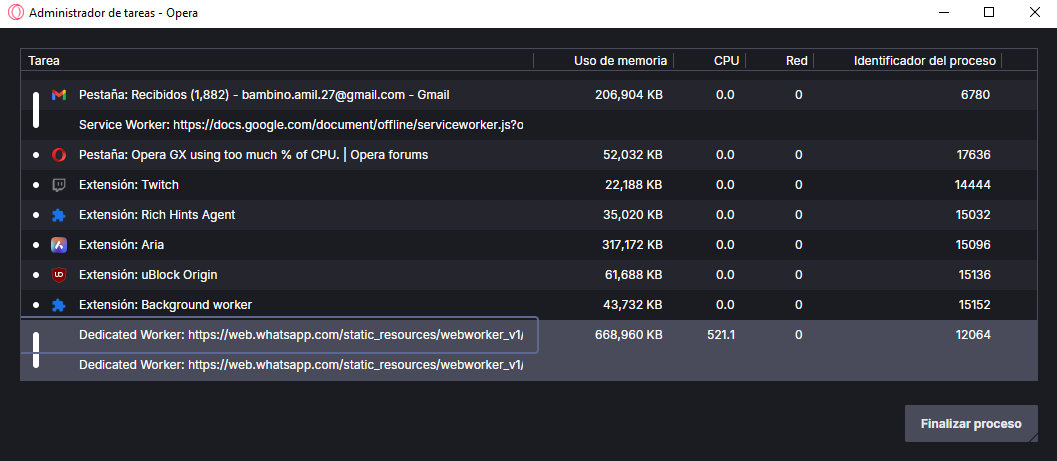
Task: Select the Opera forums tab task
Action: pyautogui.click(x=528, y=155)
